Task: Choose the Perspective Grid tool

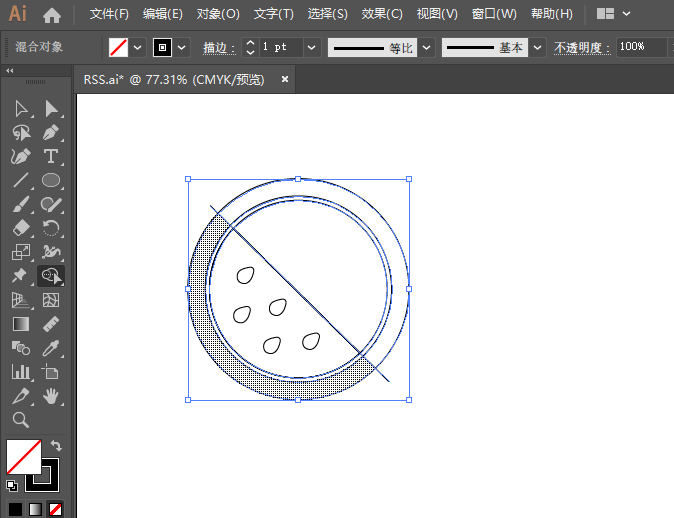Action: pos(21,300)
